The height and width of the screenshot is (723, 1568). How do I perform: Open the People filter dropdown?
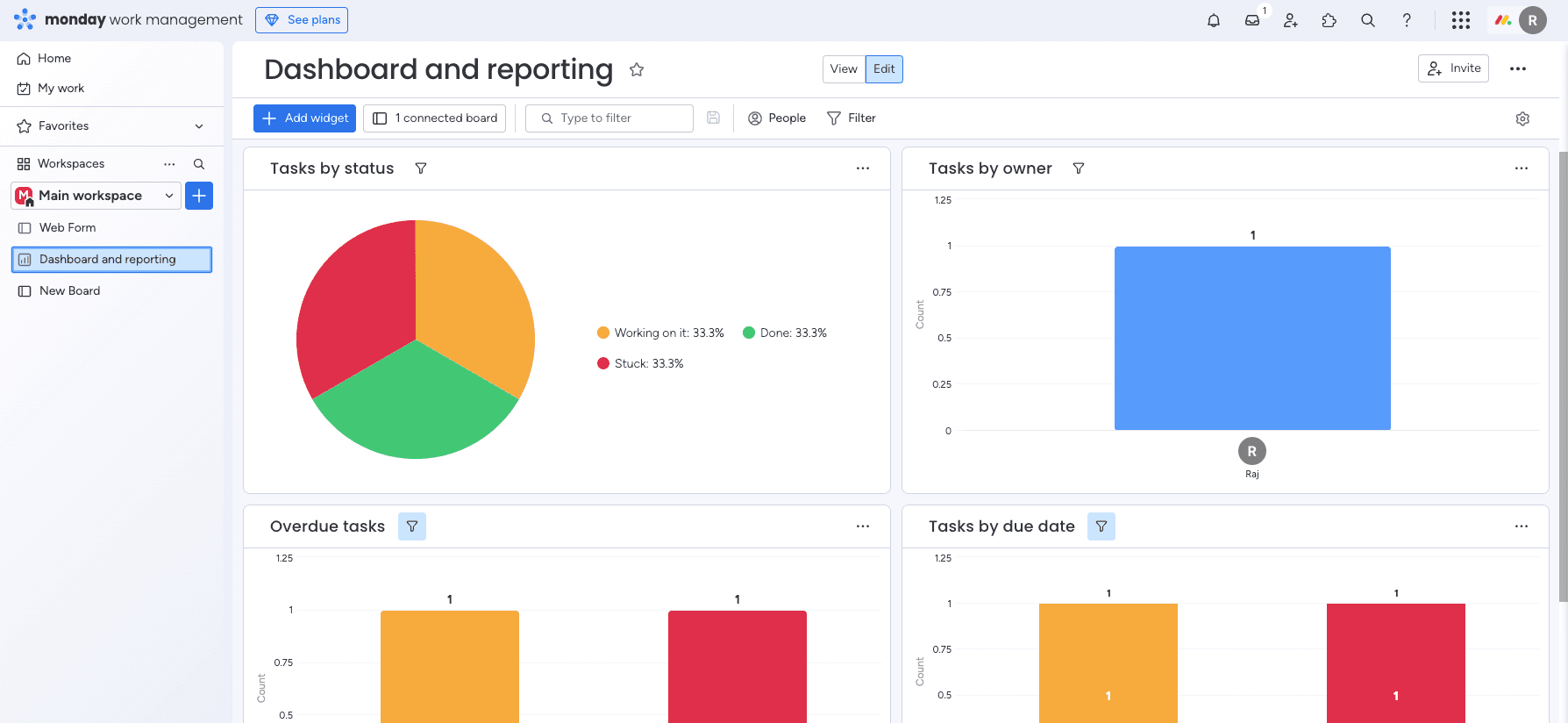click(x=777, y=118)
